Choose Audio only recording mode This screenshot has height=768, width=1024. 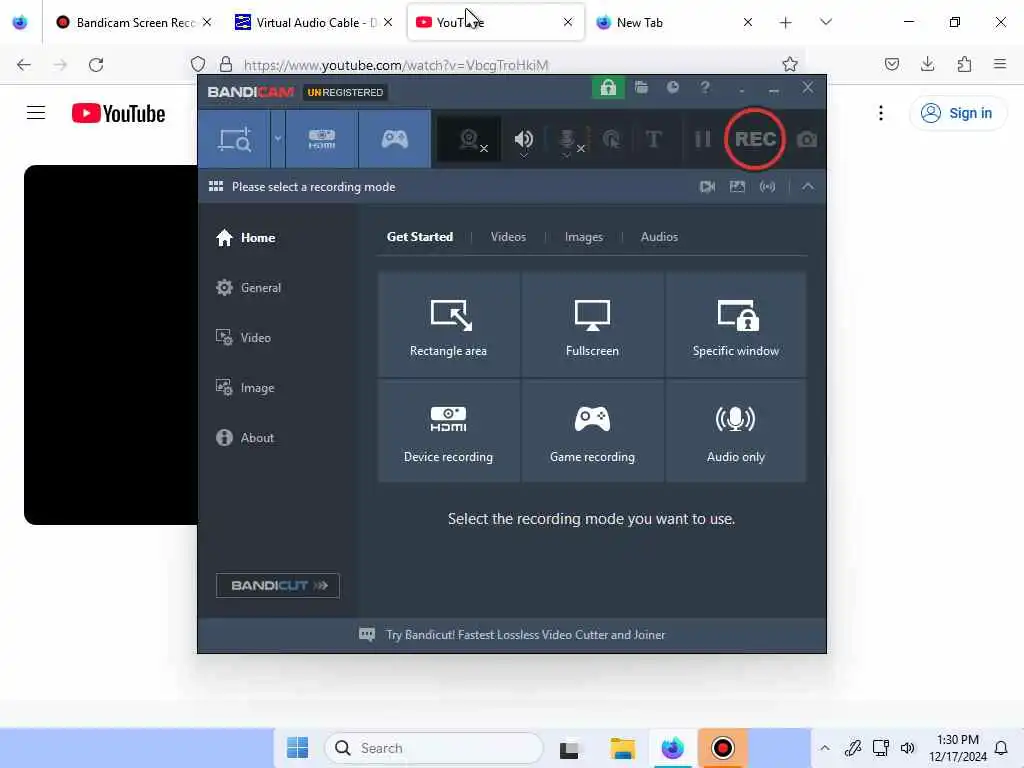pyautogui.click(x=736, y=431)
